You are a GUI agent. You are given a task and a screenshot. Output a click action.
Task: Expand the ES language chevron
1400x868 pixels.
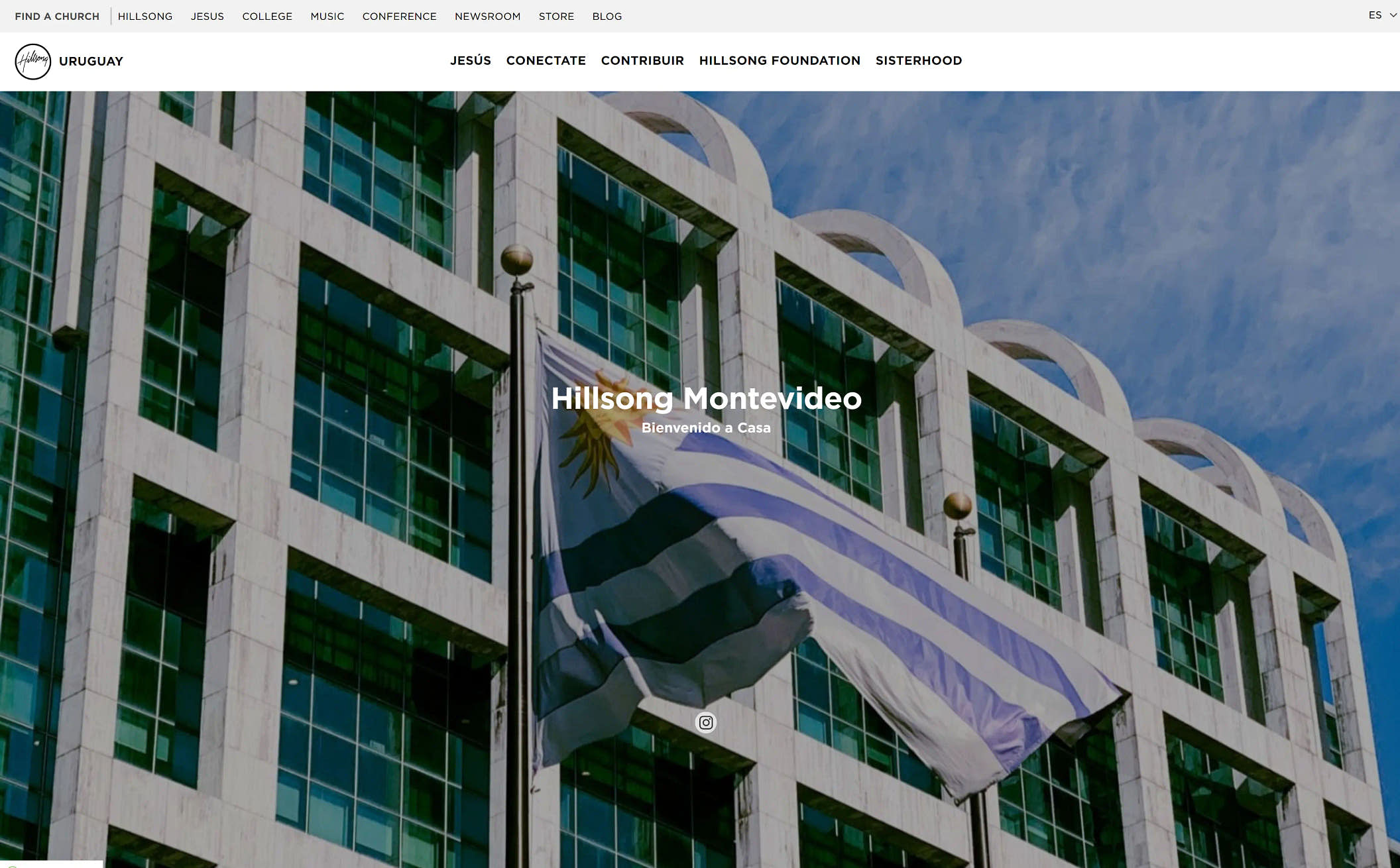click(x=1393, y=15)
